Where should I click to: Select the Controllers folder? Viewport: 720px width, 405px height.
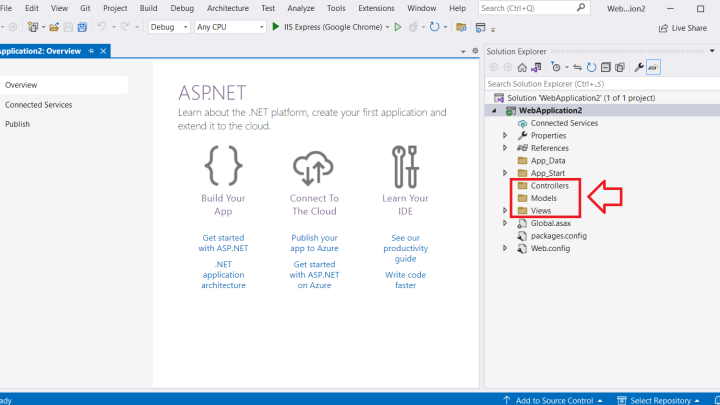[550, 186]
